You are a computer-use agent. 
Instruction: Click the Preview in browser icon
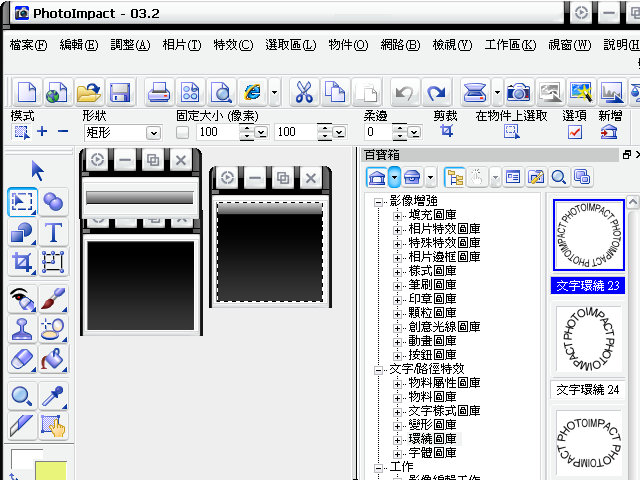pyautogui.click(x=253, y=92)
